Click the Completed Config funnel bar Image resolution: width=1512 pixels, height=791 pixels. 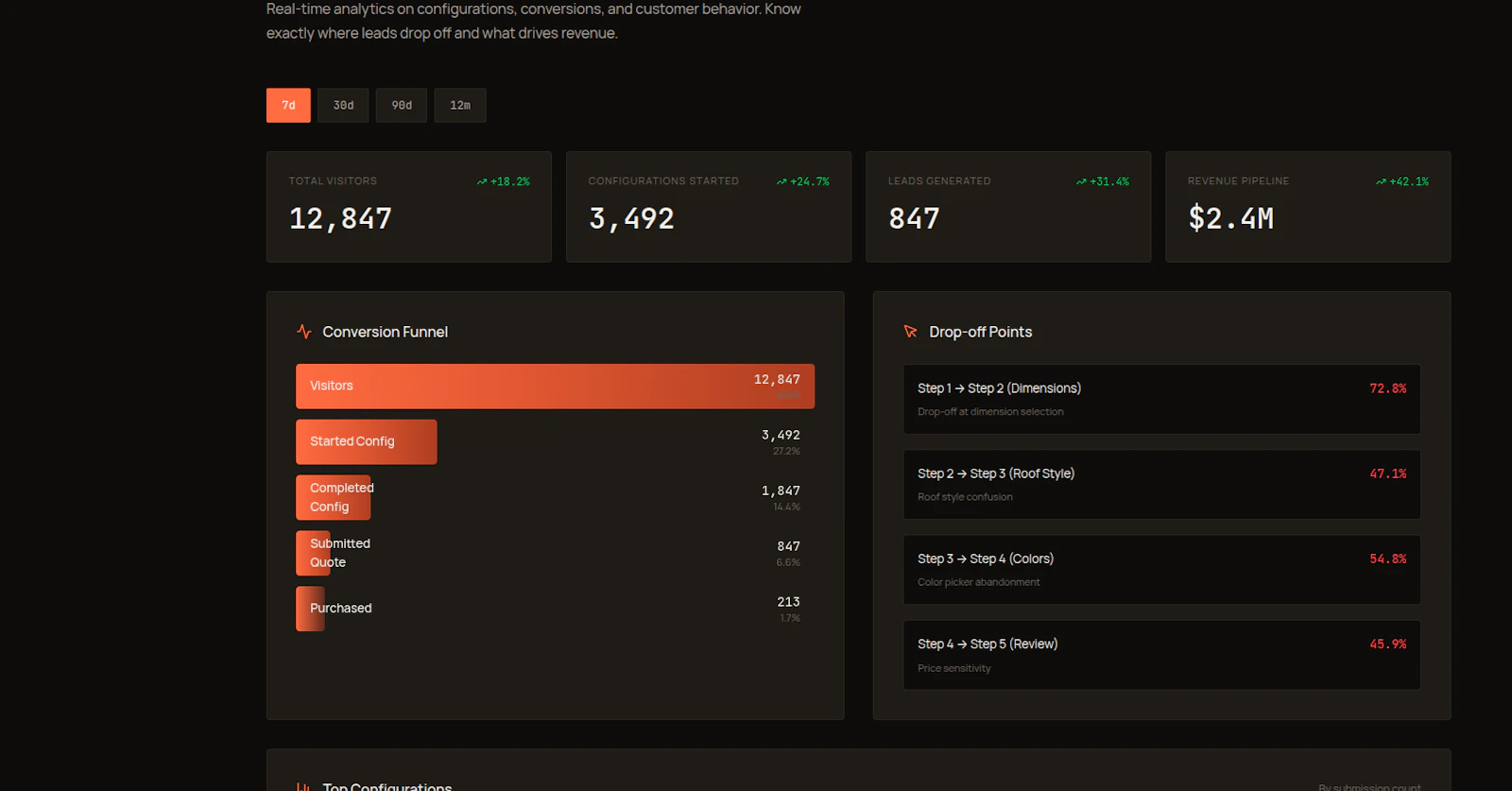coord(334,497)
